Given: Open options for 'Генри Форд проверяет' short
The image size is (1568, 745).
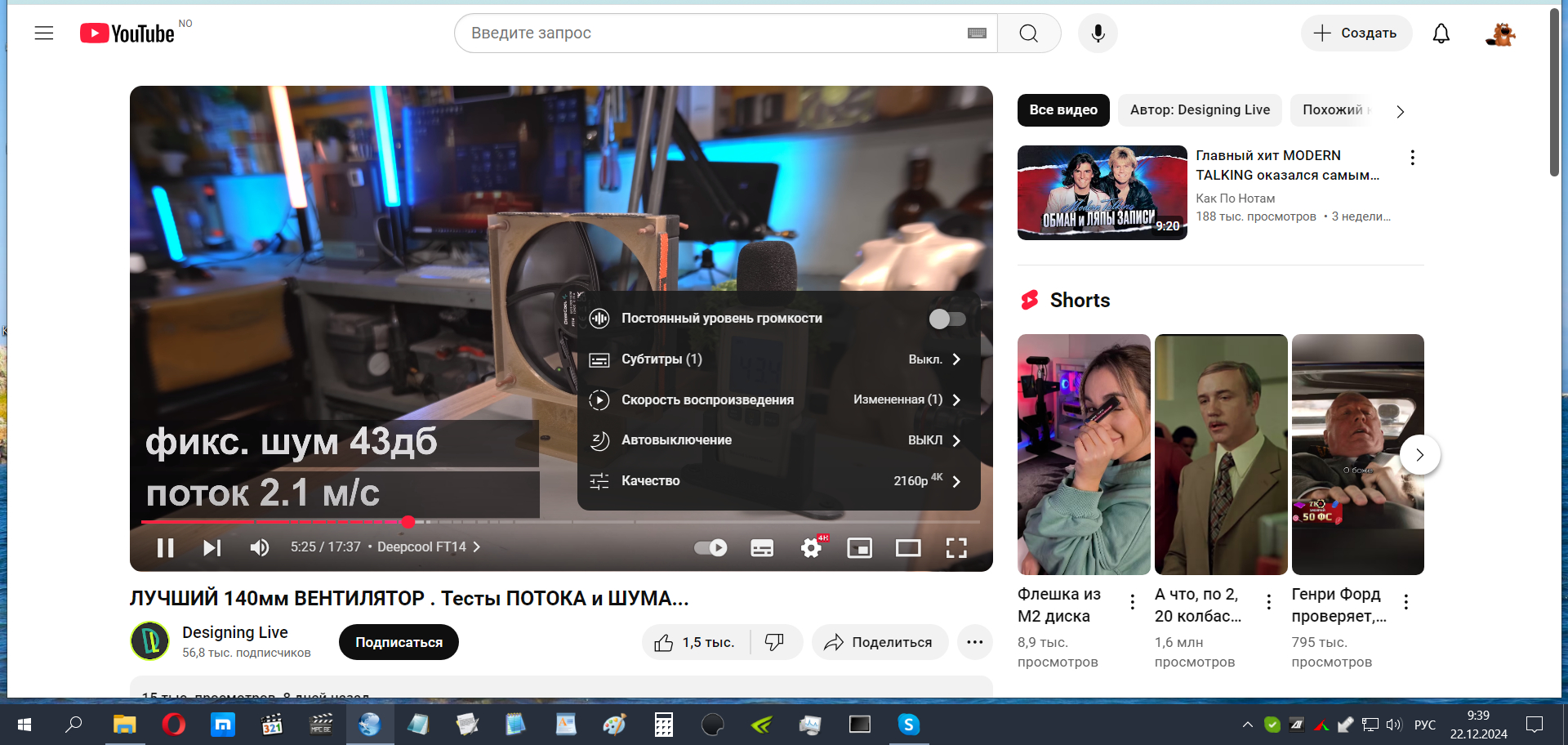Looking at the screenshot, I should (x=1405, y=602).
